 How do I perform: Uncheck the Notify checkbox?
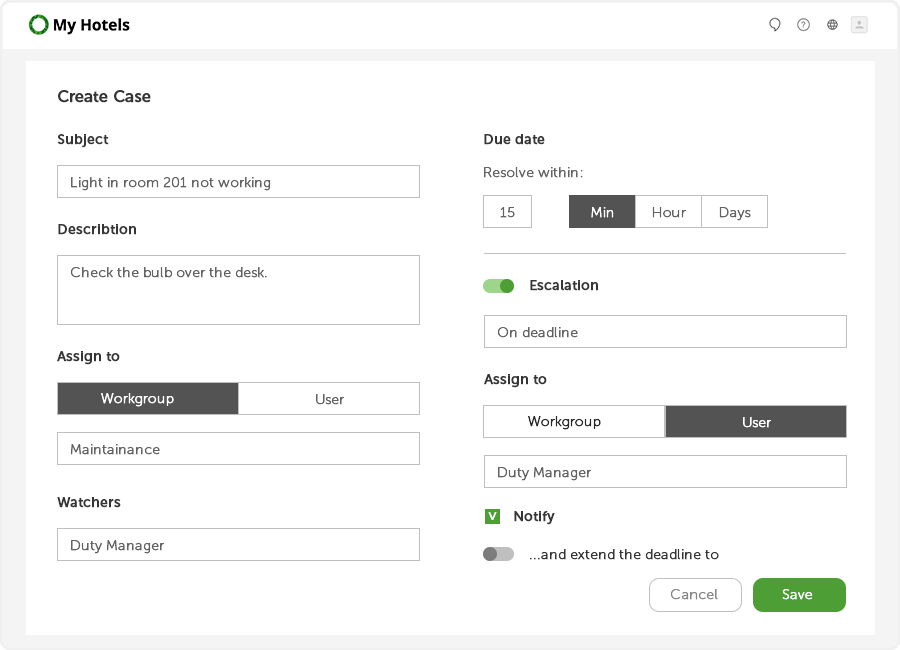[x=492, y=517]
